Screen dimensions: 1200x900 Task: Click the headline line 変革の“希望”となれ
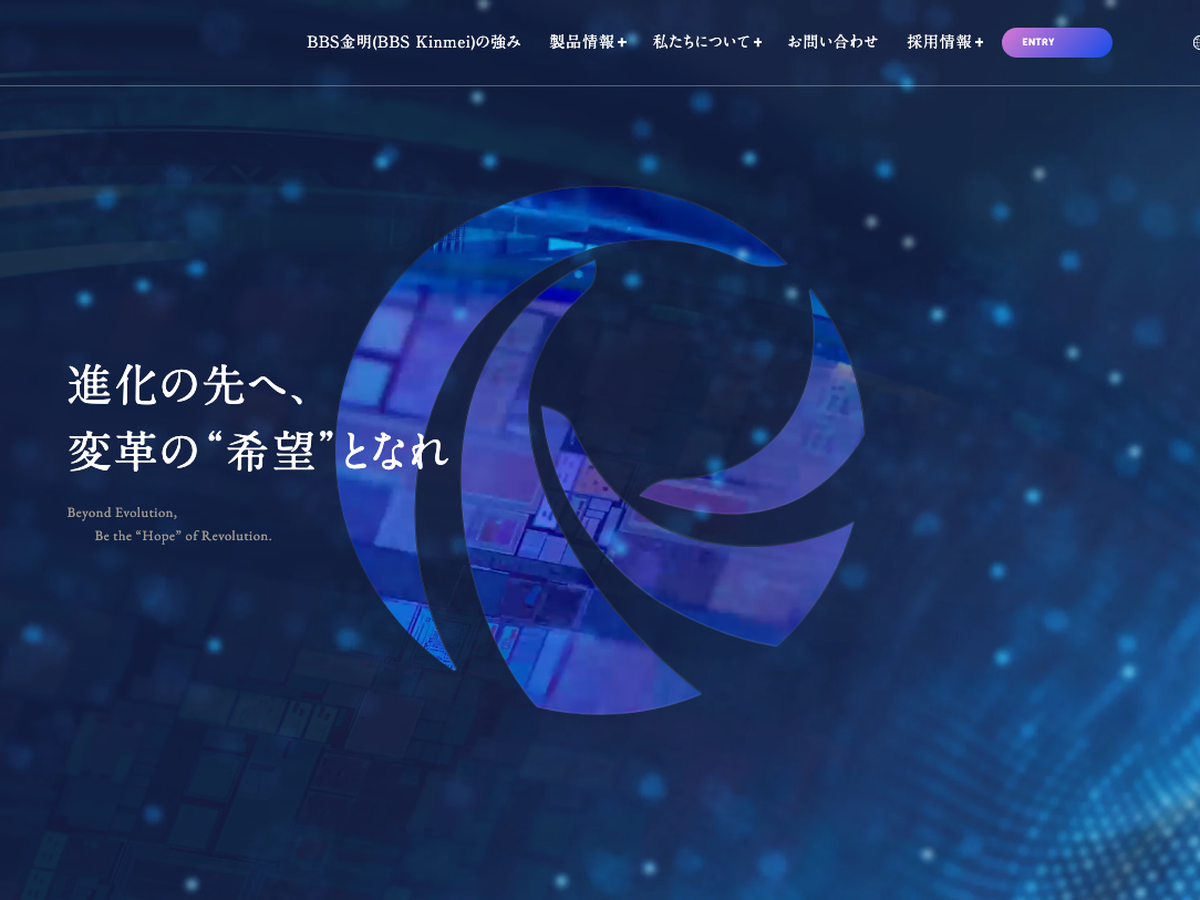click(x=258, y=452)
